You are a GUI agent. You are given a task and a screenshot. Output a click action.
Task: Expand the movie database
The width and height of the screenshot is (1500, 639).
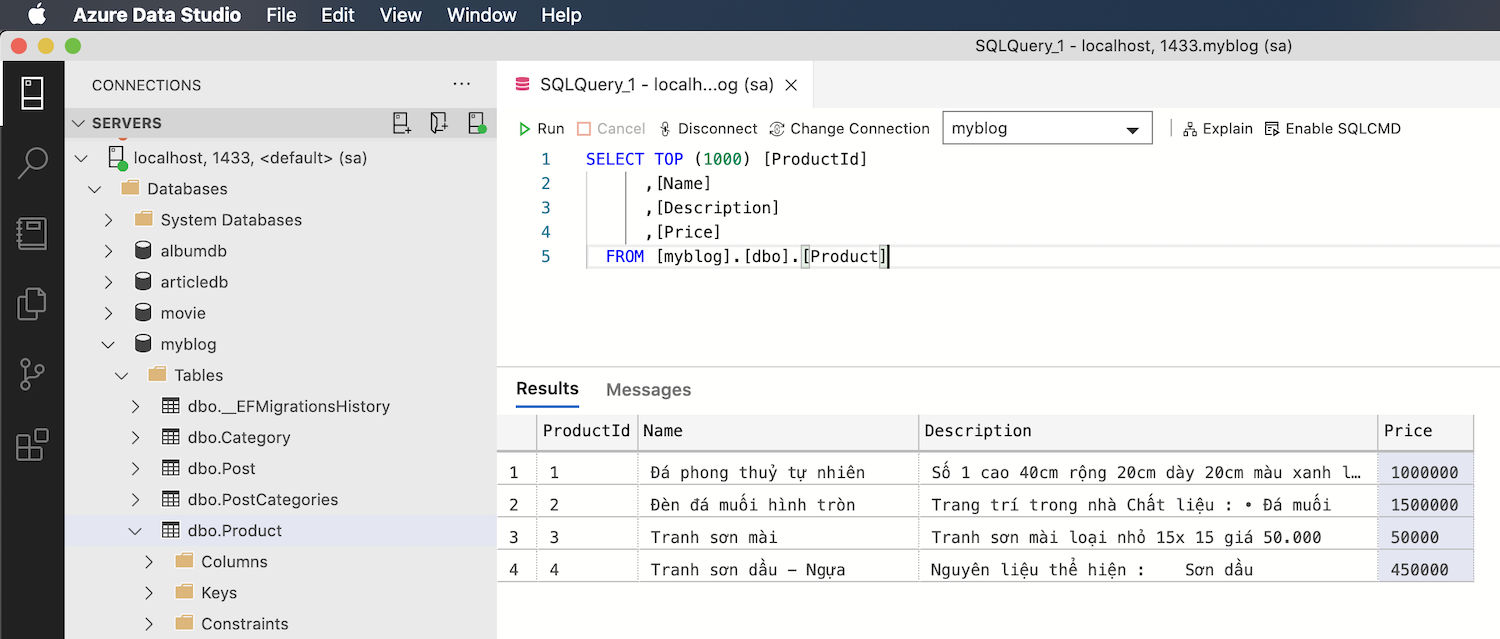click(x=109, y=313)
